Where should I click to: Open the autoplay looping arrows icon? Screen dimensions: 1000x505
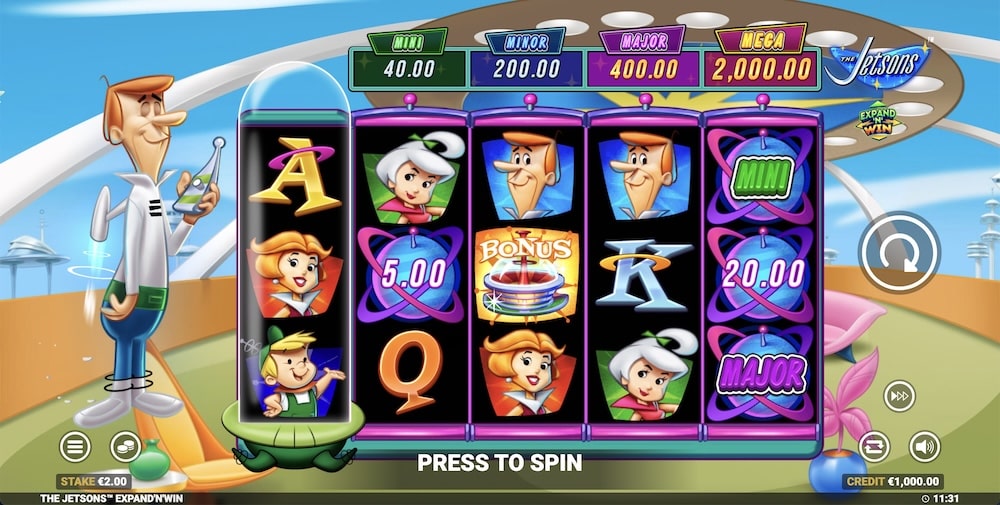point(874,446)
